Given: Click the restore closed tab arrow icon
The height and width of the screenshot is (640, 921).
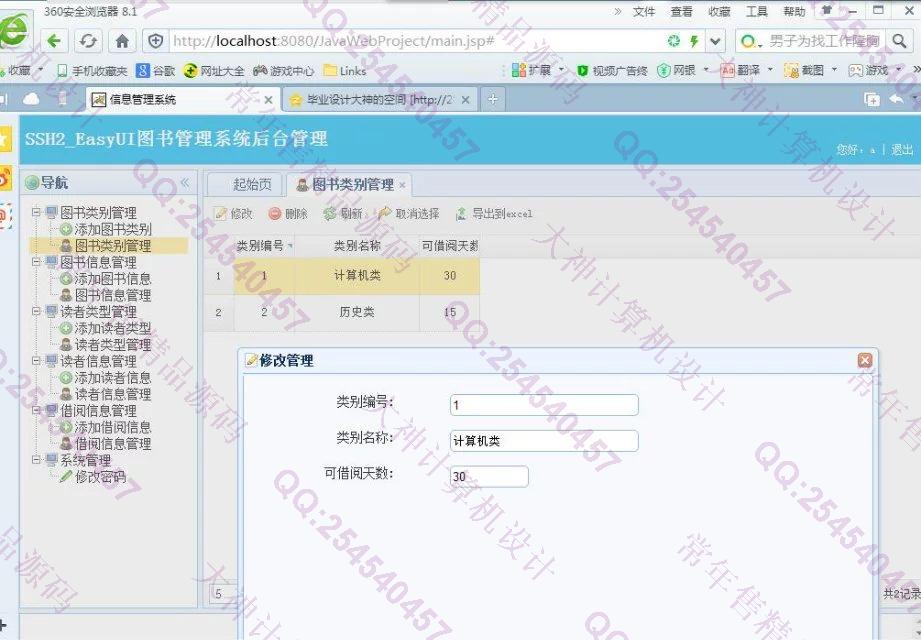Looking at the screenshot, I should point(896,99).
